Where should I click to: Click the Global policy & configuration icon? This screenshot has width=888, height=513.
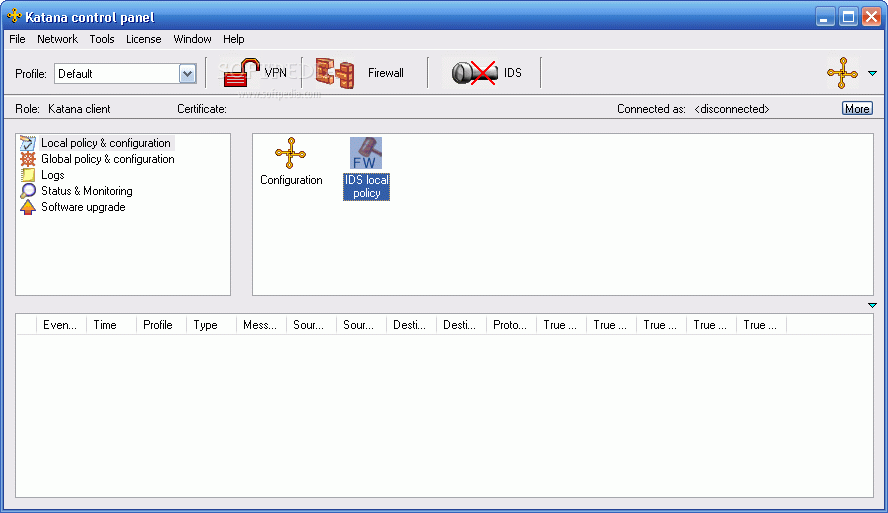(x=28, y=159)
